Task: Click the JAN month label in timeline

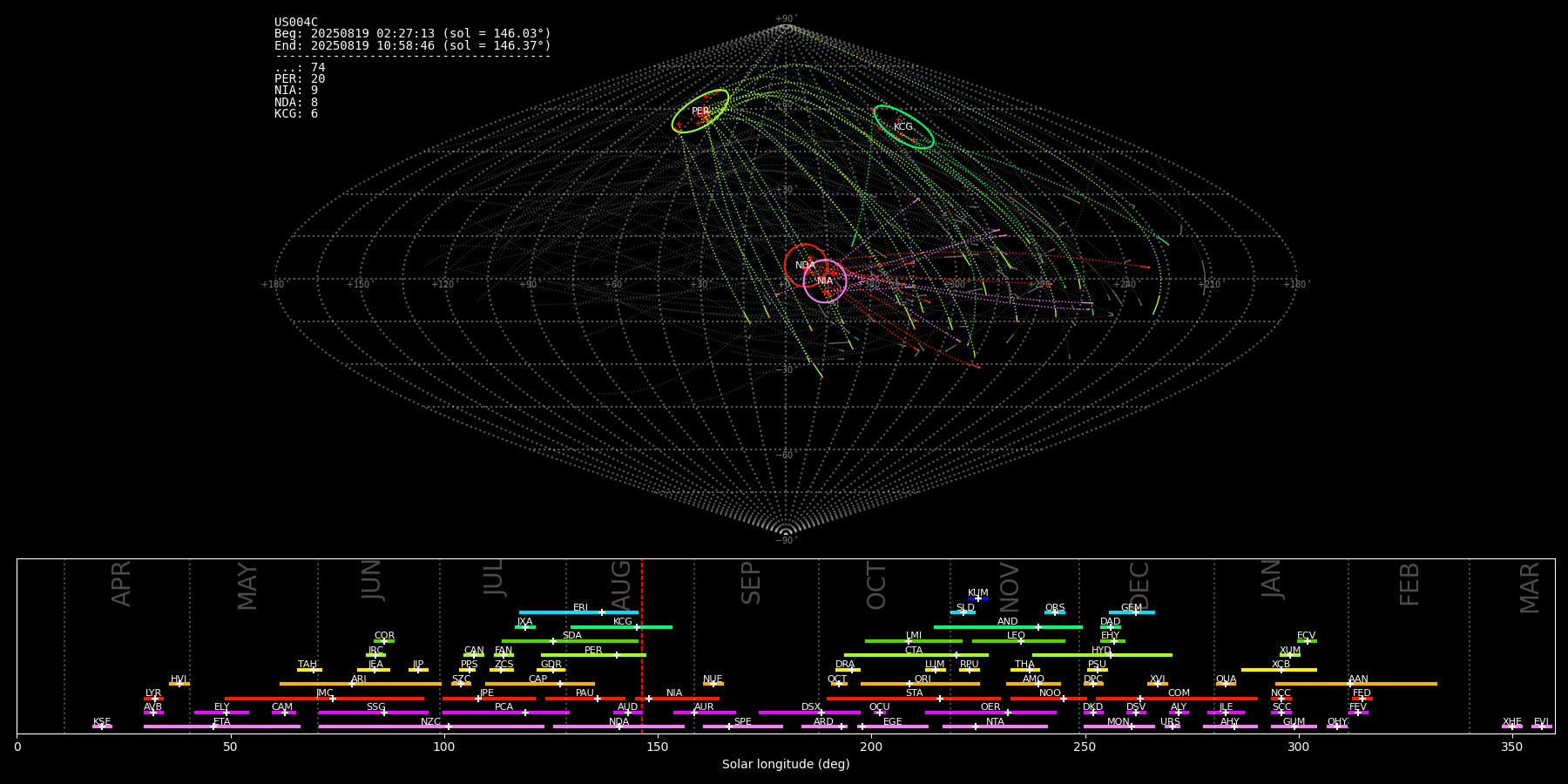Action: pos(1271,579)
